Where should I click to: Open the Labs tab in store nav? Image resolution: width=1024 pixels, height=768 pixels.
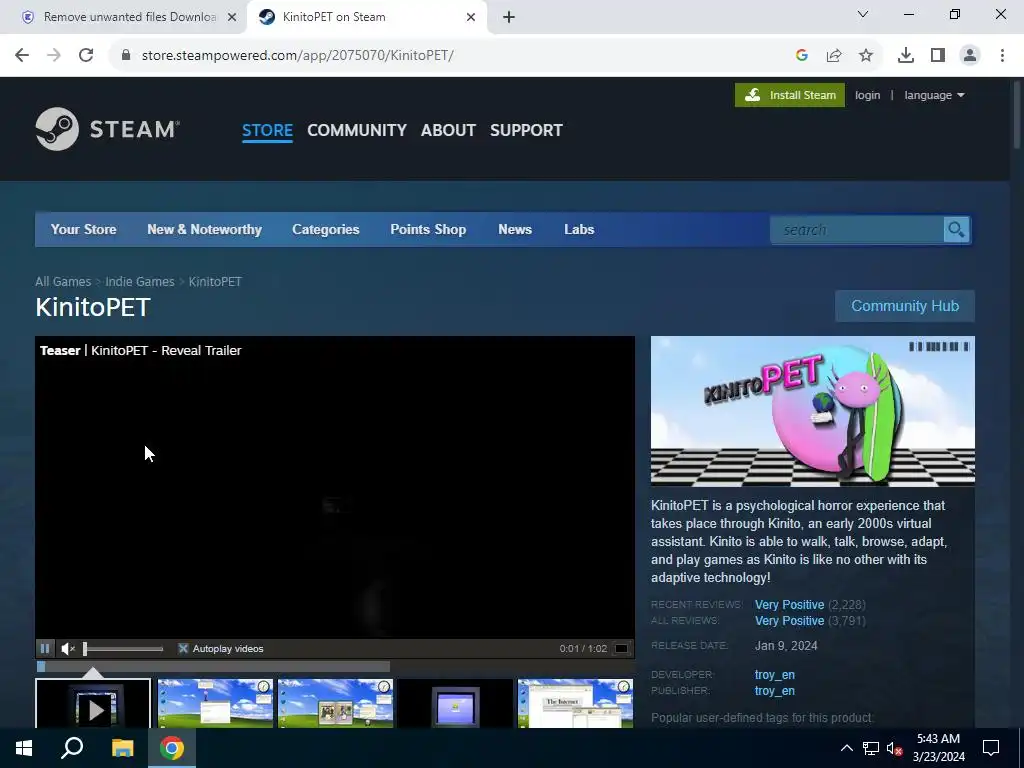(x=579, y=229)
